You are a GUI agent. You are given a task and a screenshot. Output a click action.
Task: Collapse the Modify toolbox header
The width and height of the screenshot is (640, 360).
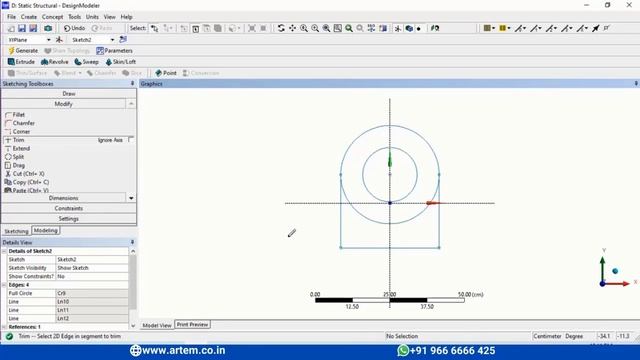tap(63, 104)
